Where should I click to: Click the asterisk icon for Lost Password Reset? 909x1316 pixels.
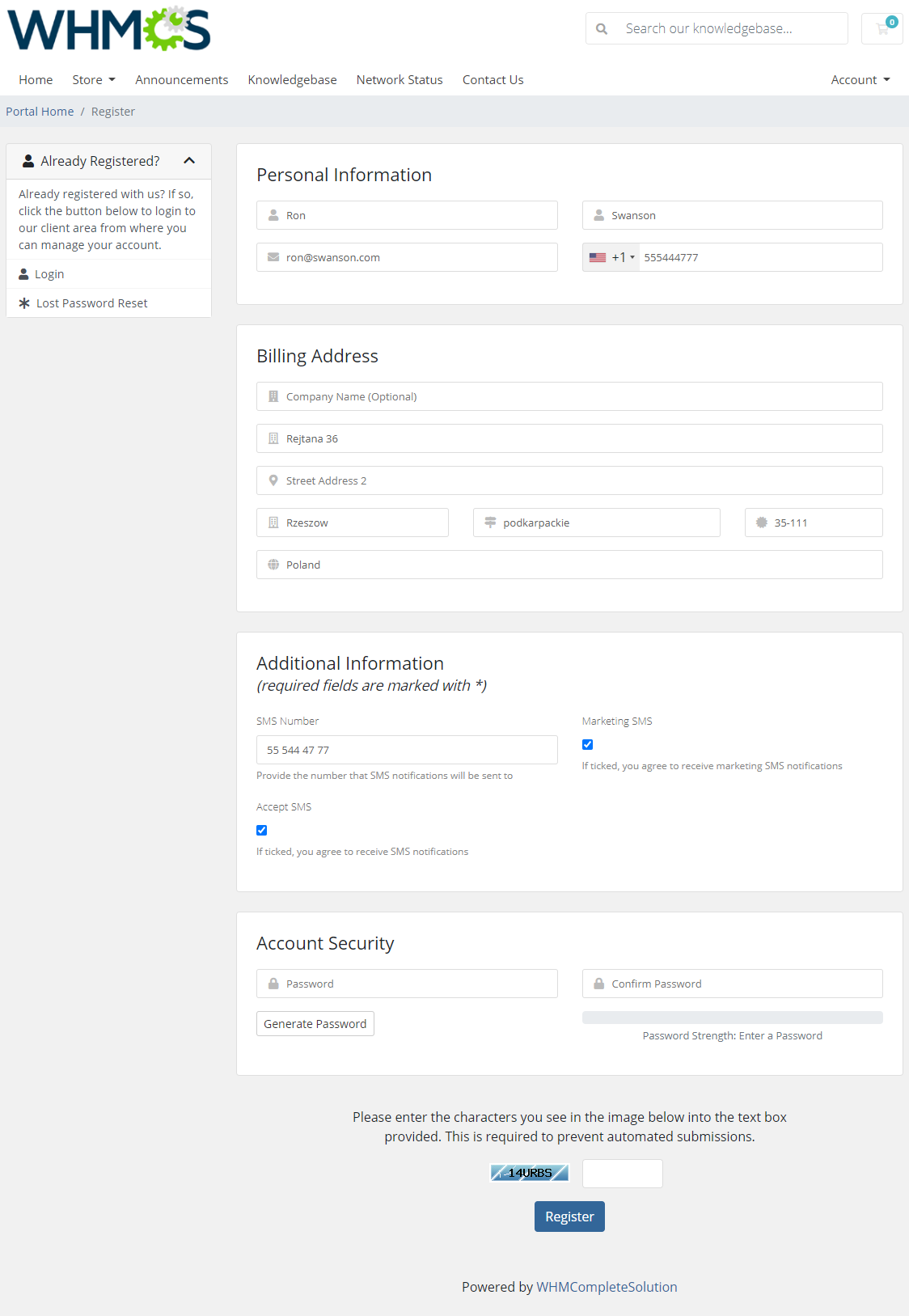tap(24, 303)
